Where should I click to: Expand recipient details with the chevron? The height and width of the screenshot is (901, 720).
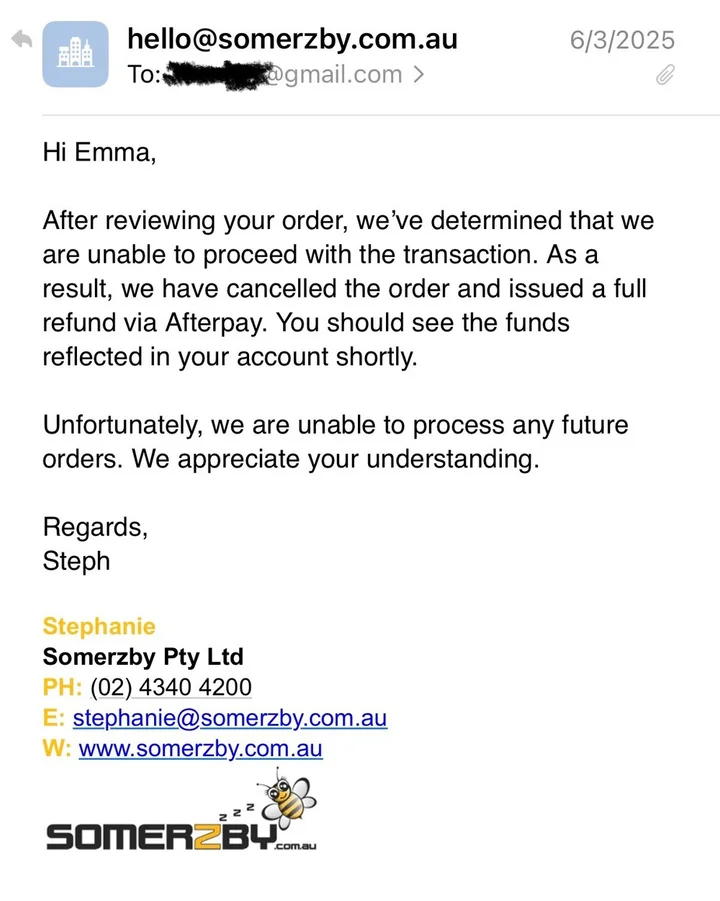click(x=418, y=74)
